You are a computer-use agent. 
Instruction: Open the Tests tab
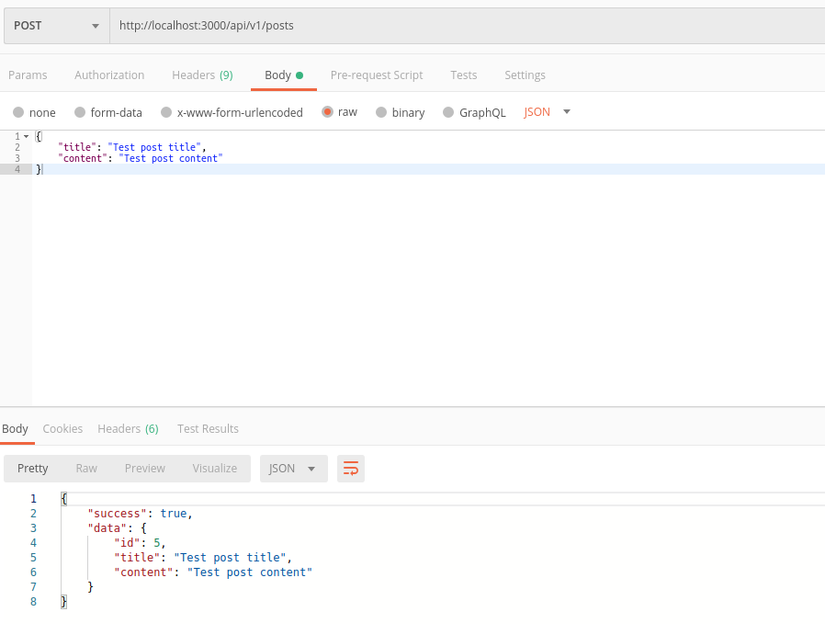click(463, 75)
